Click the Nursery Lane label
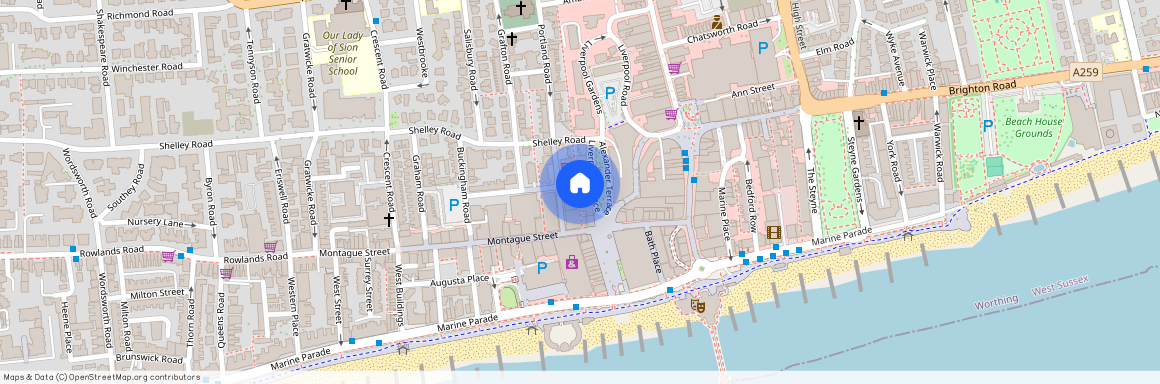This screenshot has width=1160, height=384. tap(155, 223)
